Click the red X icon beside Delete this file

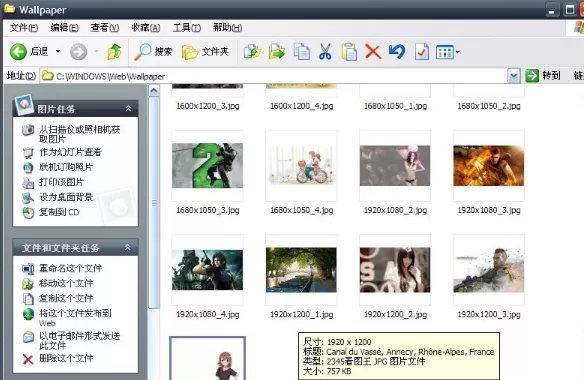pos(28,359)
